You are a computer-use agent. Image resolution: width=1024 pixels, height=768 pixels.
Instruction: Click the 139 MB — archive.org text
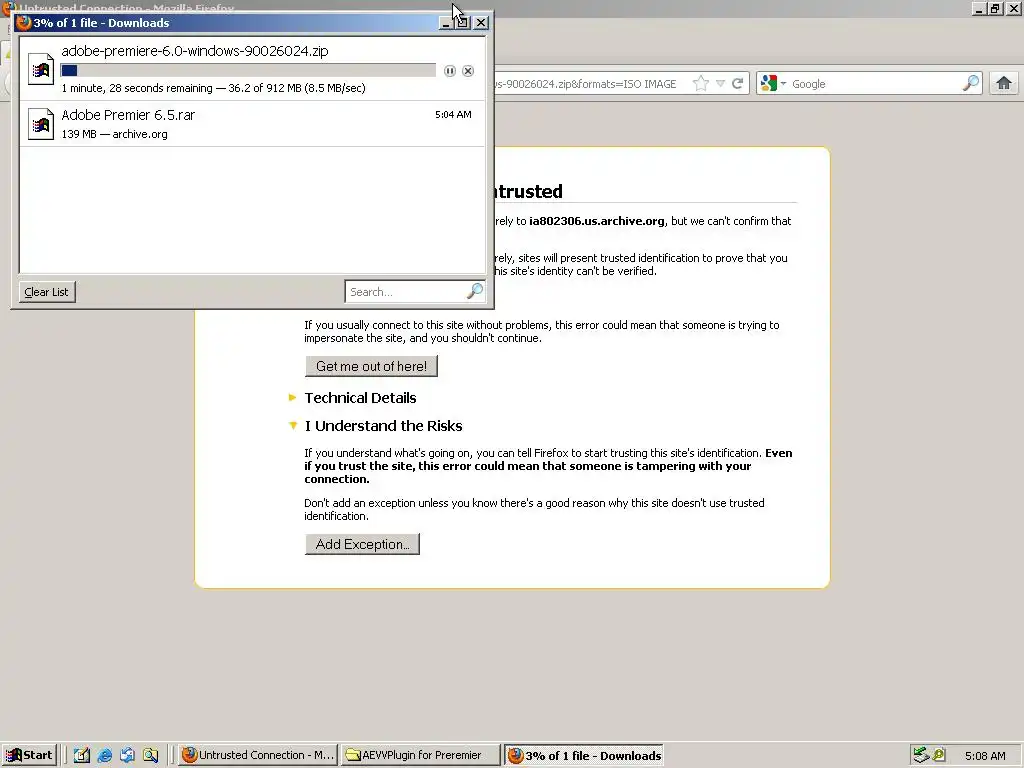[114, 134]
